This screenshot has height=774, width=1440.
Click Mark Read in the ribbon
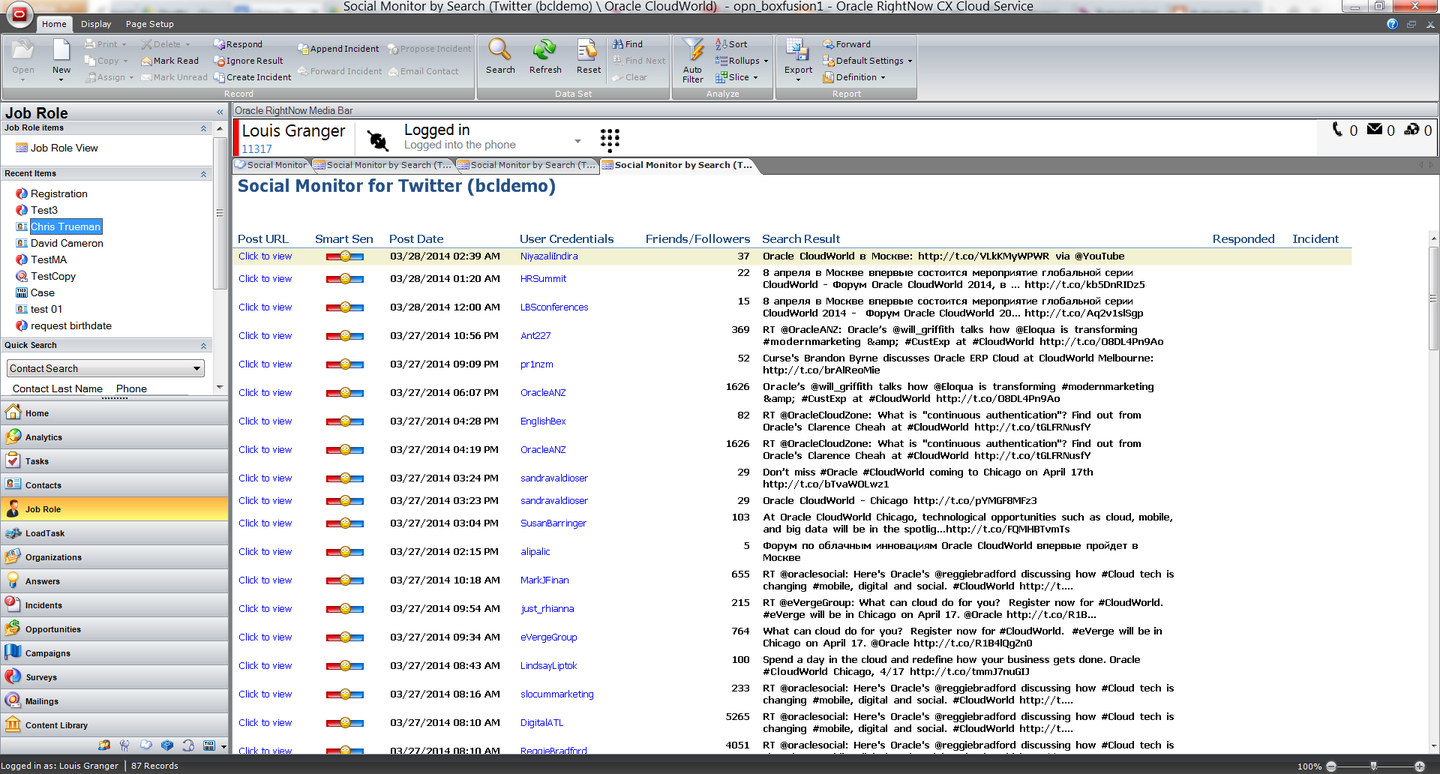coord(169,60)
